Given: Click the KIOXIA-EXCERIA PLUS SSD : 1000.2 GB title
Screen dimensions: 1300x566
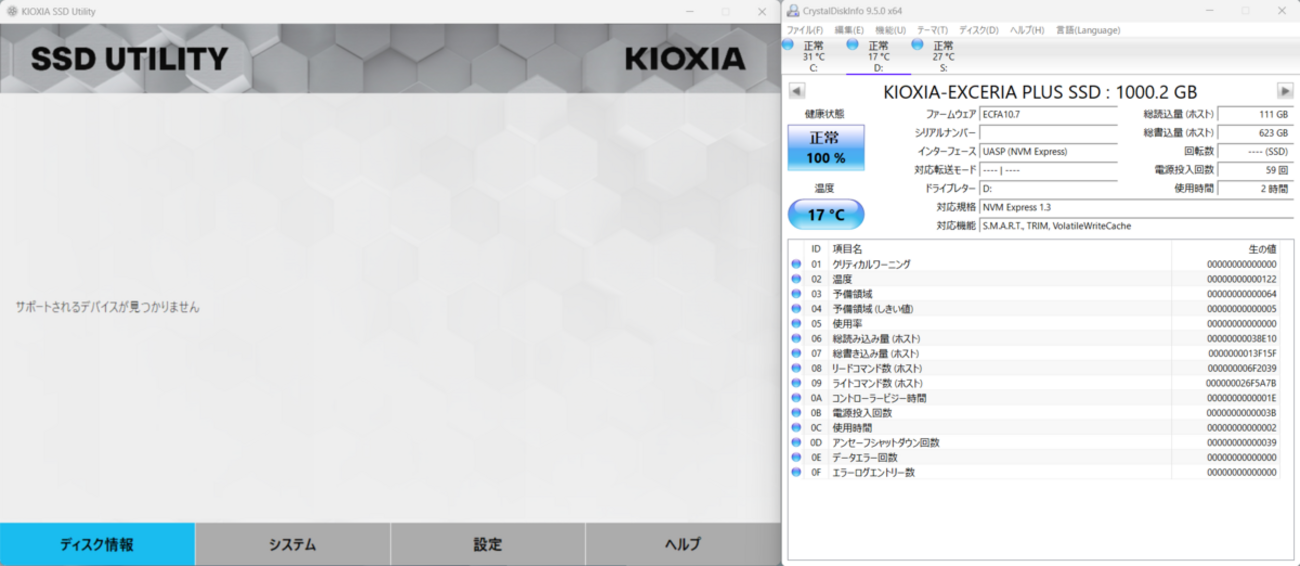Looking at the screenshot, I should click(1040, 92).
